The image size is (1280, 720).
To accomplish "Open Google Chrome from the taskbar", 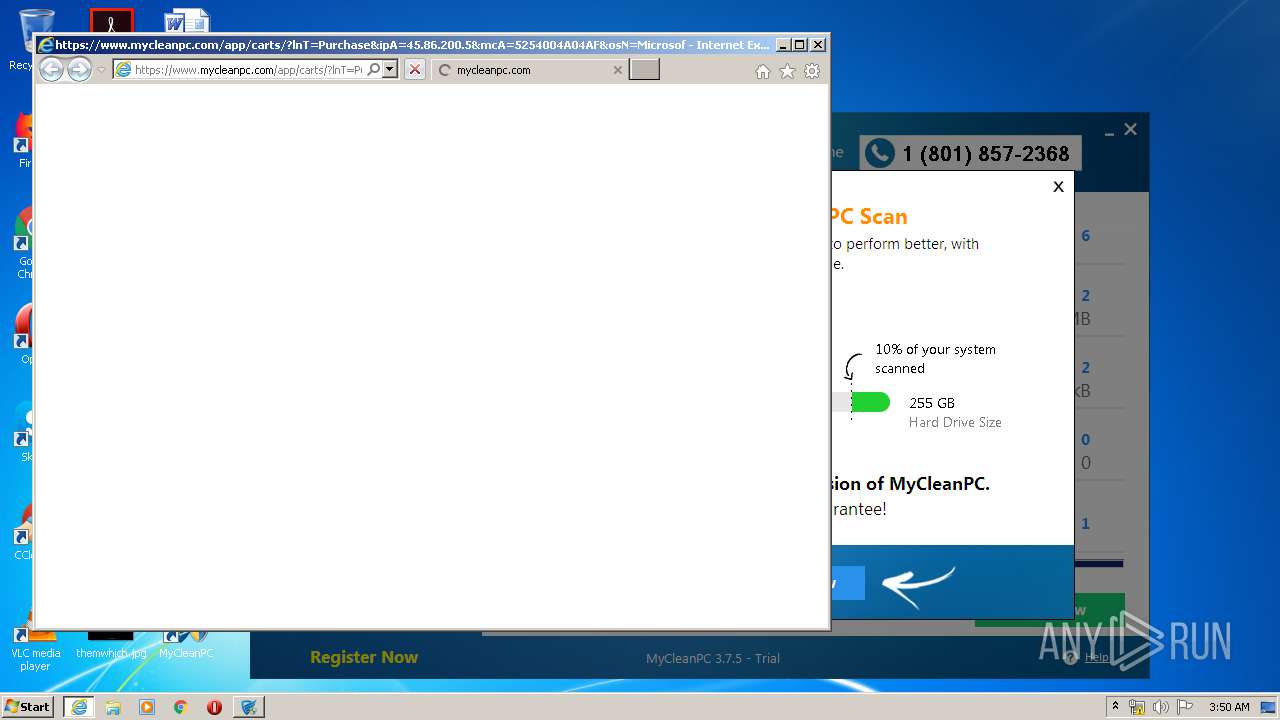I will [181, 707].
